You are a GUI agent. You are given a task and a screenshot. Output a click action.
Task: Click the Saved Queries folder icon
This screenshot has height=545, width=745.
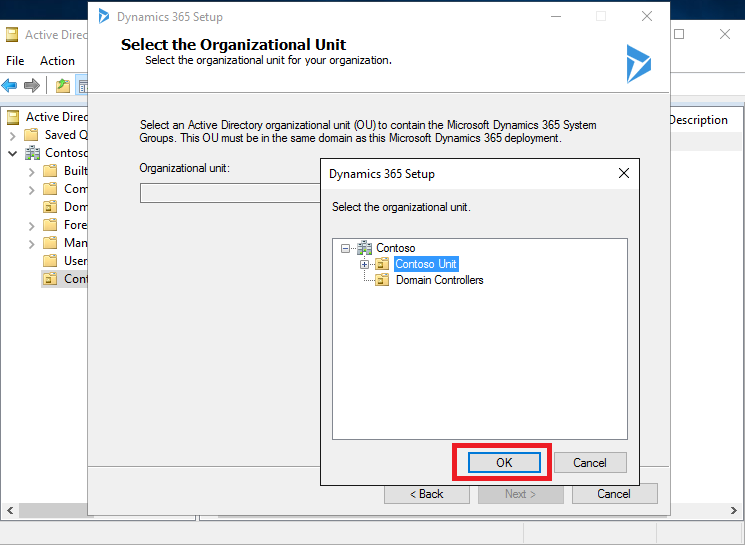point(31,135)
